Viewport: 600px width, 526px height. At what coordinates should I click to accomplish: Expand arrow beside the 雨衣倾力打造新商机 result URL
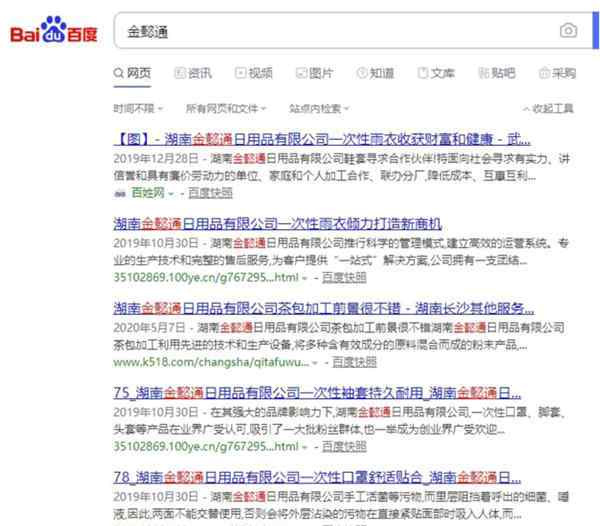click(305, 278)
